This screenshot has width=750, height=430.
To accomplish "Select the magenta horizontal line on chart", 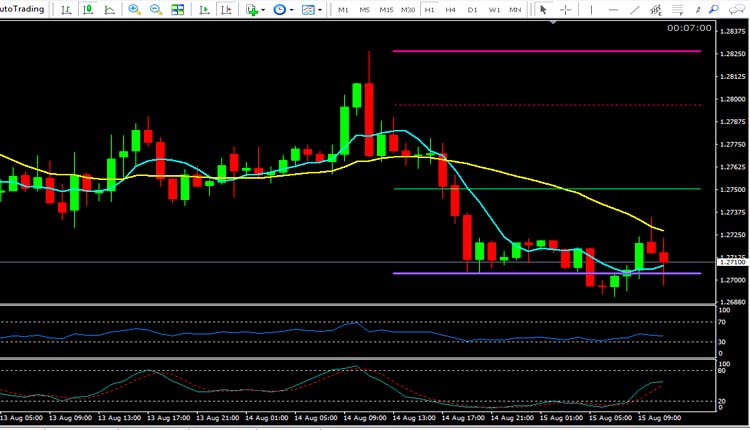I will (547, 51).
